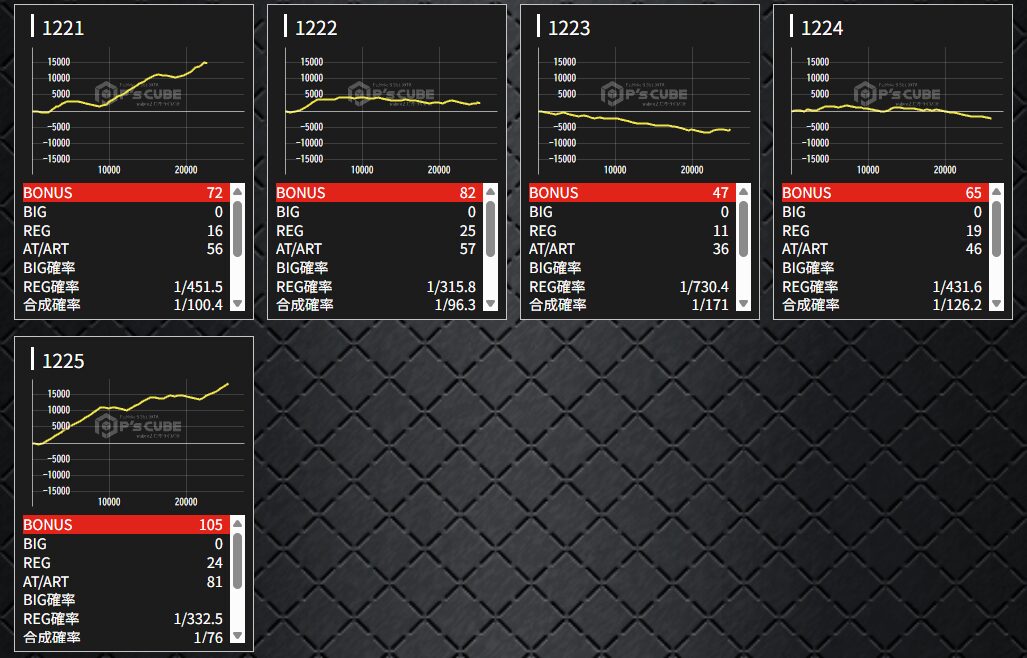
Task: Click scrollbar thumb in machine 1223 stats
Action: pos(743,228)
